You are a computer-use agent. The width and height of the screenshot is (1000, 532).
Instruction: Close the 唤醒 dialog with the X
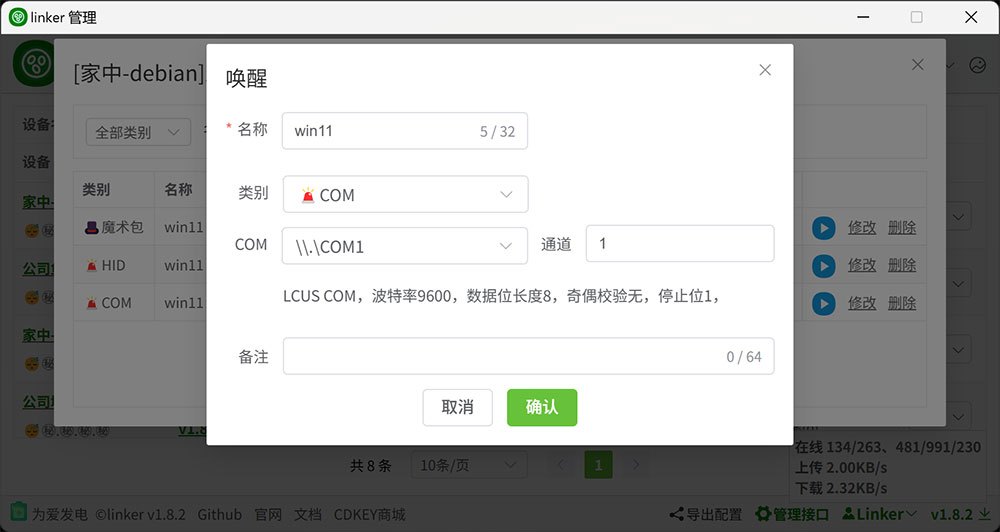tap(765, 70)
